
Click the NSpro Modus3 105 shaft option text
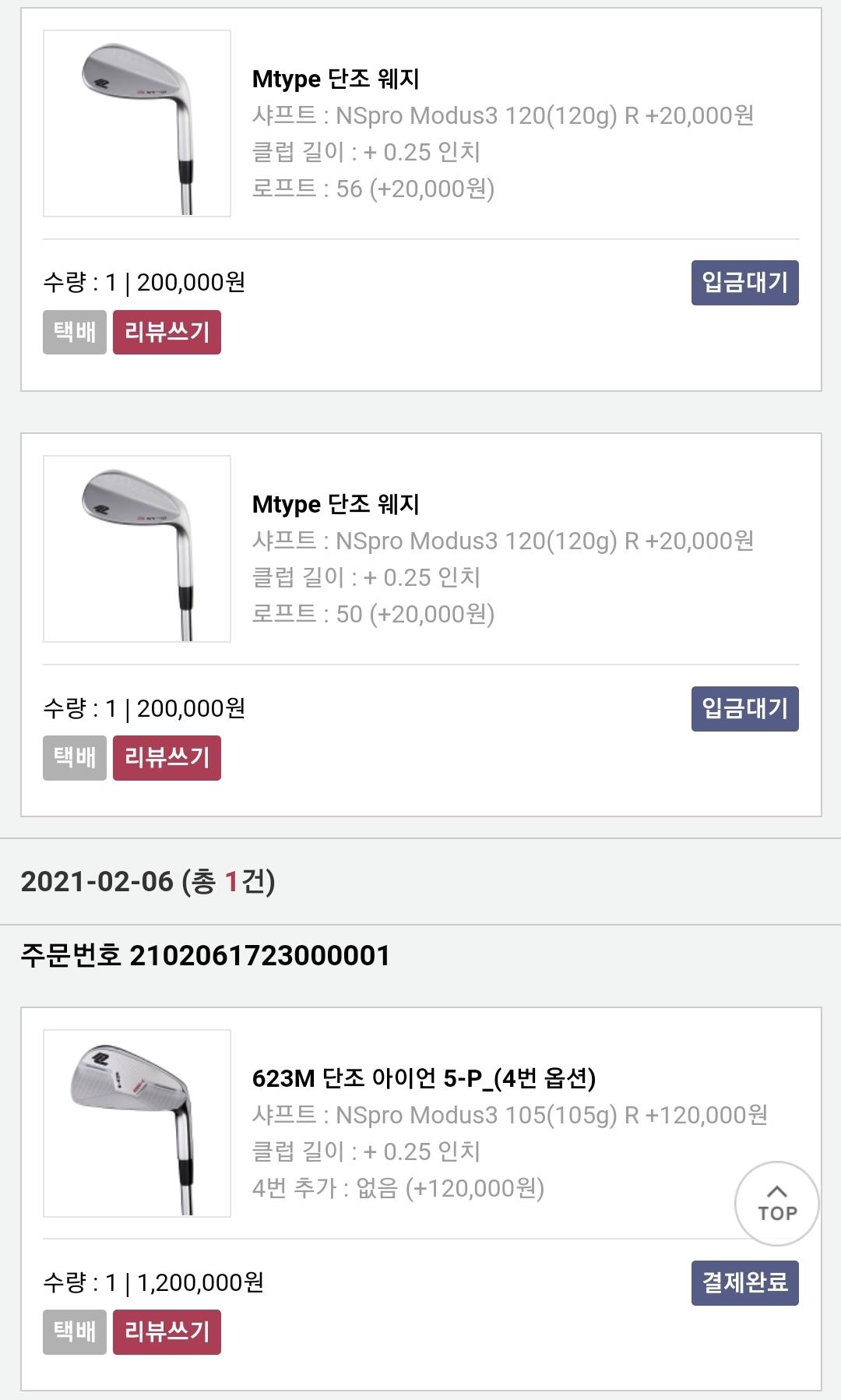pos(509,1115)
